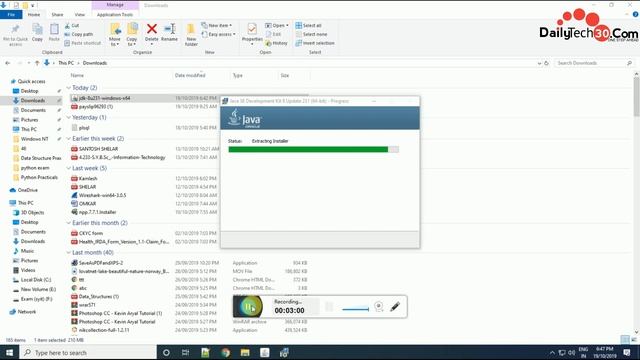Click the webcam icon on the recorder bar
The width and height of the screenshot is (640, 360).
[x=378, y=306]
